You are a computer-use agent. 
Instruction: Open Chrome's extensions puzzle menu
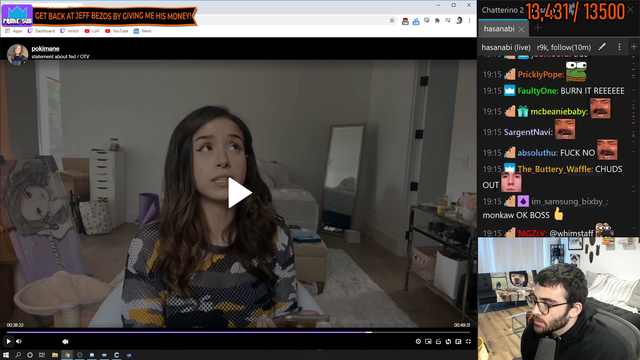point(437,20)
